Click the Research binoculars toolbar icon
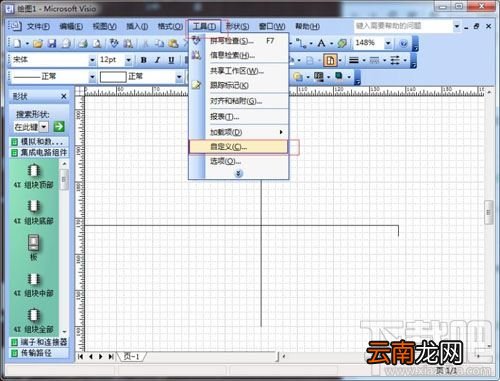This screenshot has height=381, width=500. 128,43
